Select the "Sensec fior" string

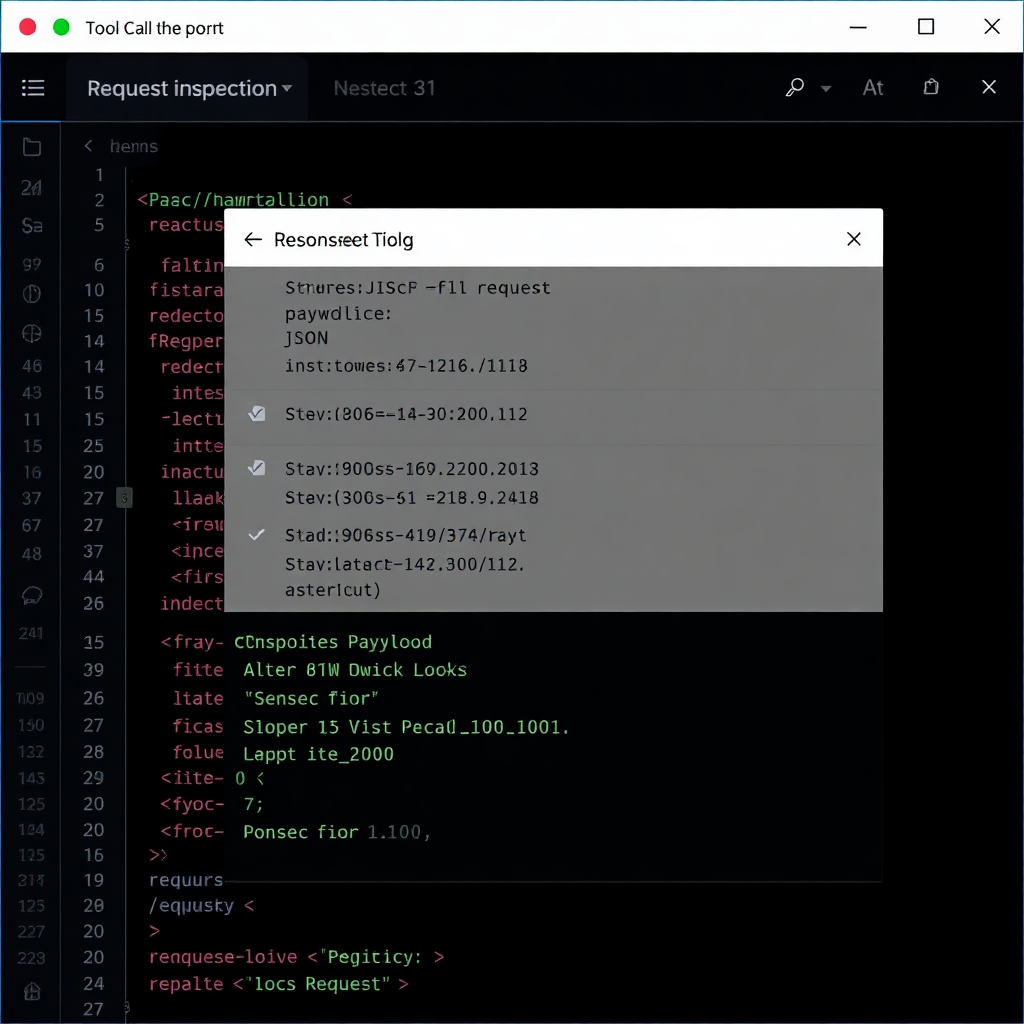click(311, 698)
